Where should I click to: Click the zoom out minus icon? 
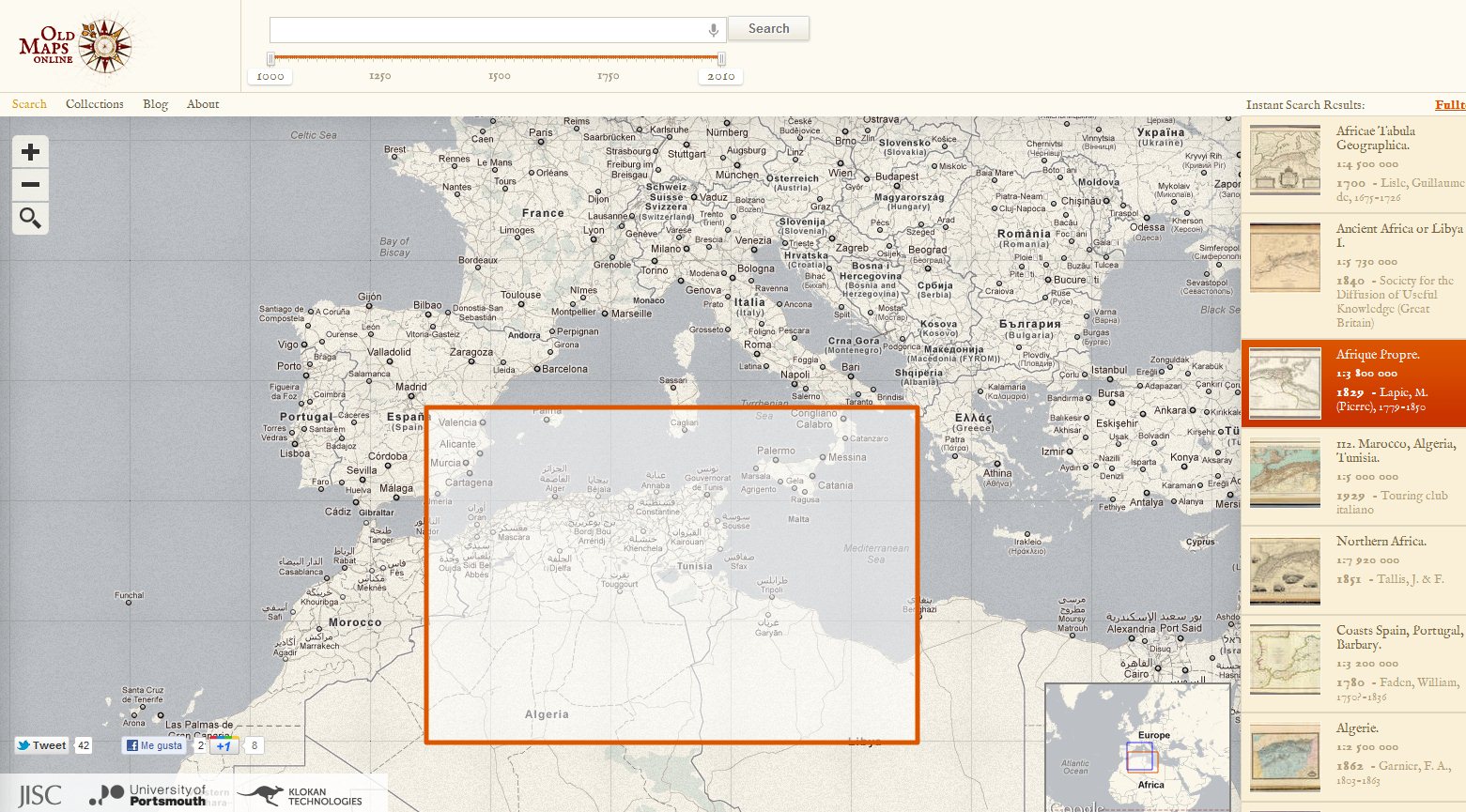[29, 184]
